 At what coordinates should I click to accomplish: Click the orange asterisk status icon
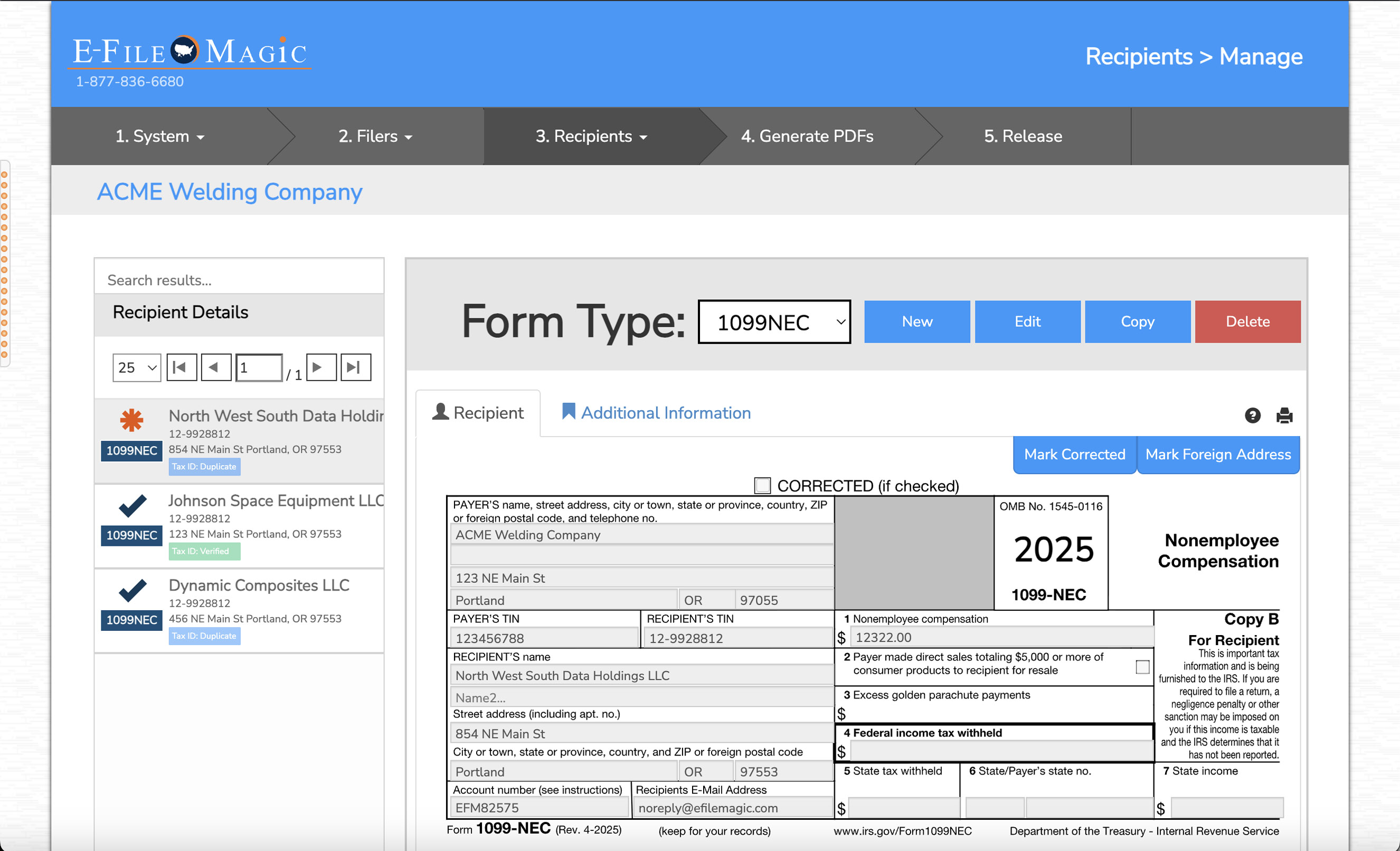point(131,420)
